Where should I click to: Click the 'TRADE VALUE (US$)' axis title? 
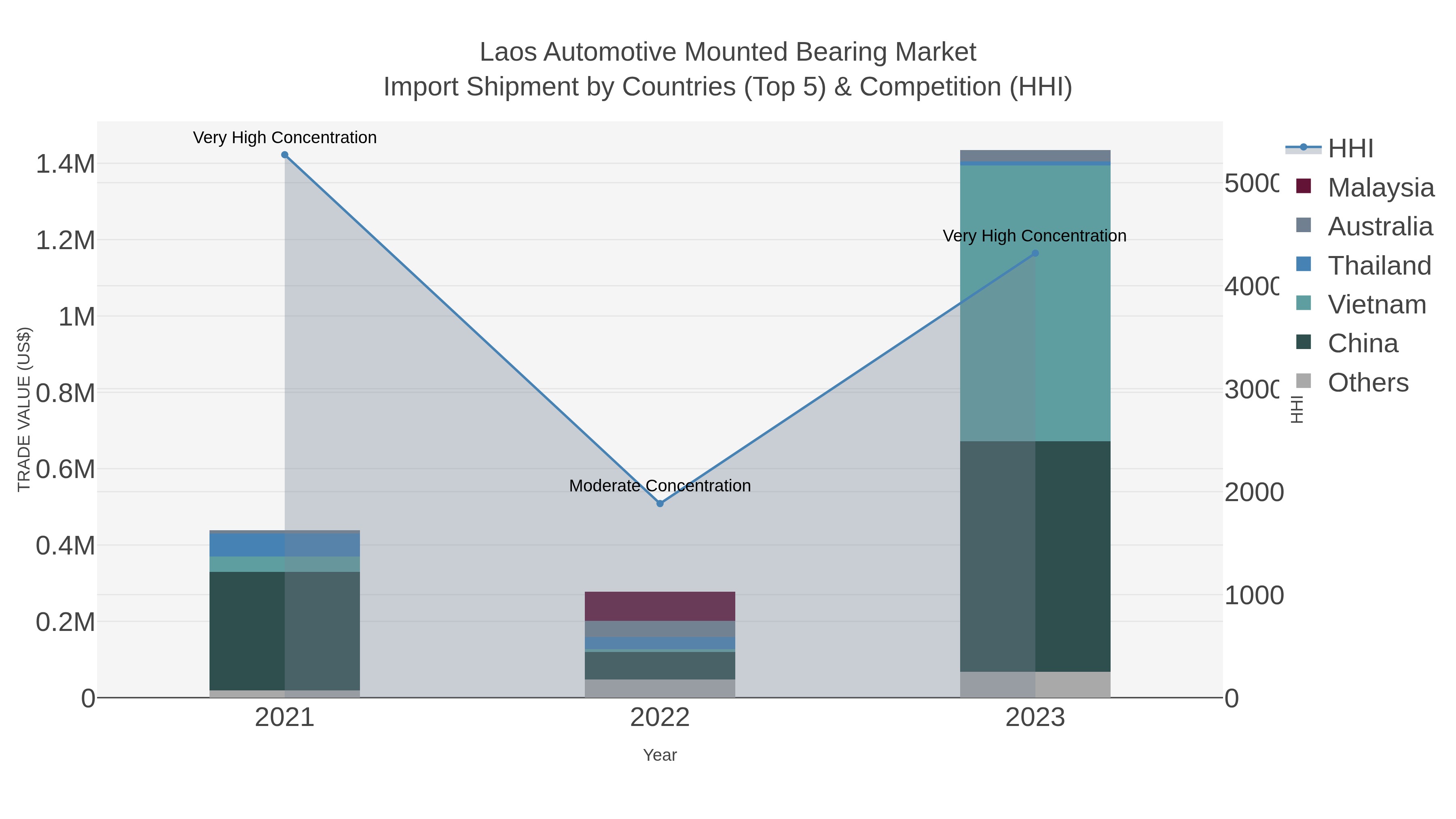pos(24,409)
